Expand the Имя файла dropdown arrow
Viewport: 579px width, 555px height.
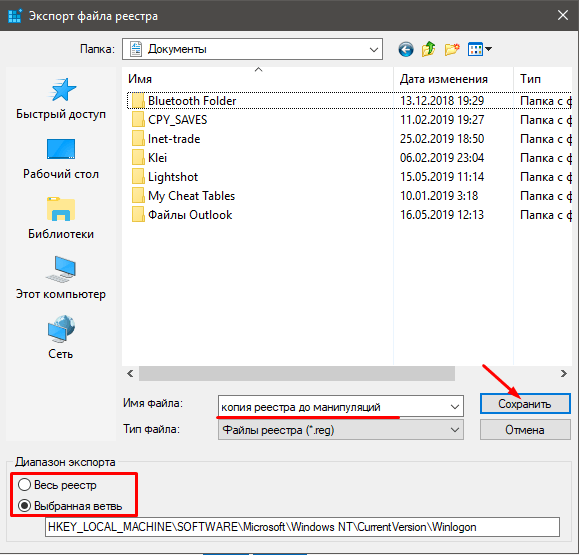(x=455, y=407)
